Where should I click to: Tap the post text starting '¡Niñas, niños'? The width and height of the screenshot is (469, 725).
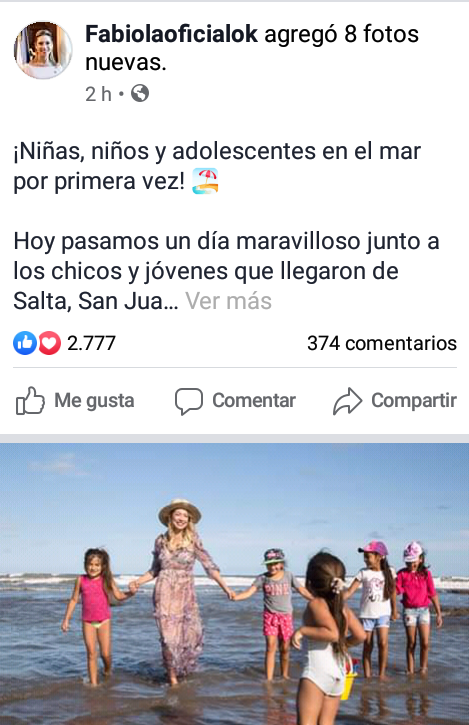coord(217,166)
